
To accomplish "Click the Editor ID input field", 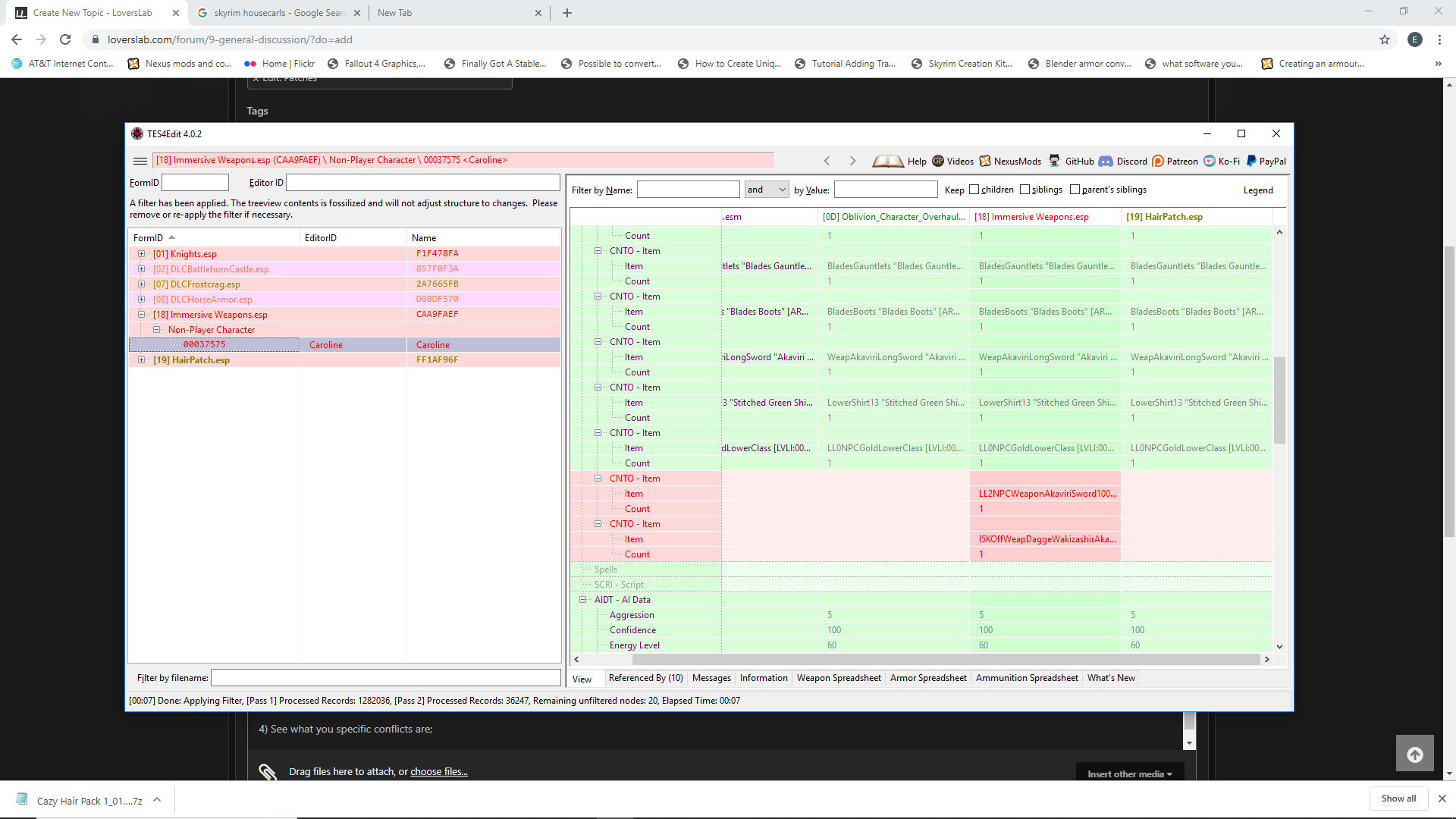I will (x=423, y=183).
